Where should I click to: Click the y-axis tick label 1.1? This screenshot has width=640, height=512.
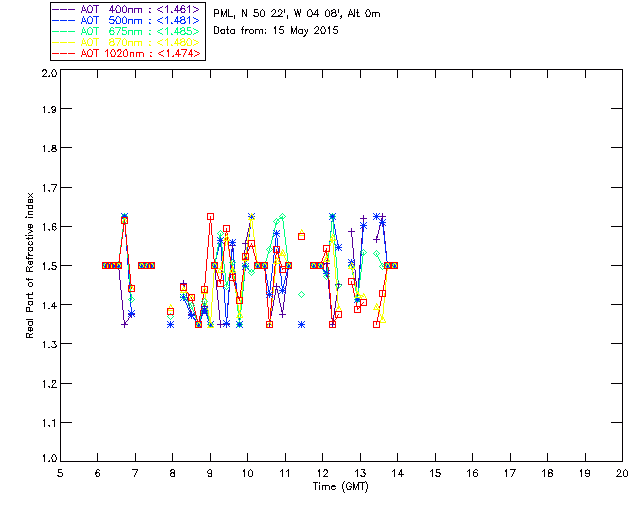point(49,423)
